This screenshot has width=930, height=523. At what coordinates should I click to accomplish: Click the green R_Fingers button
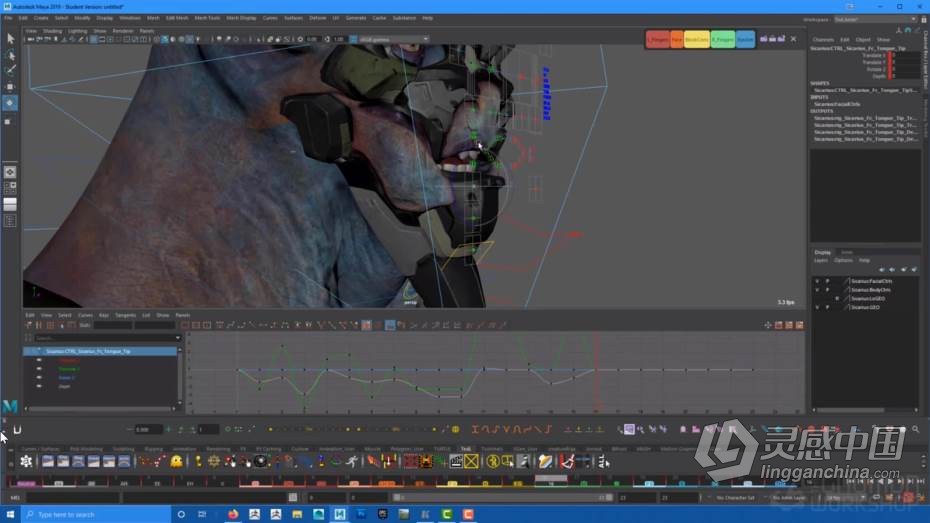tap(722, 39)
